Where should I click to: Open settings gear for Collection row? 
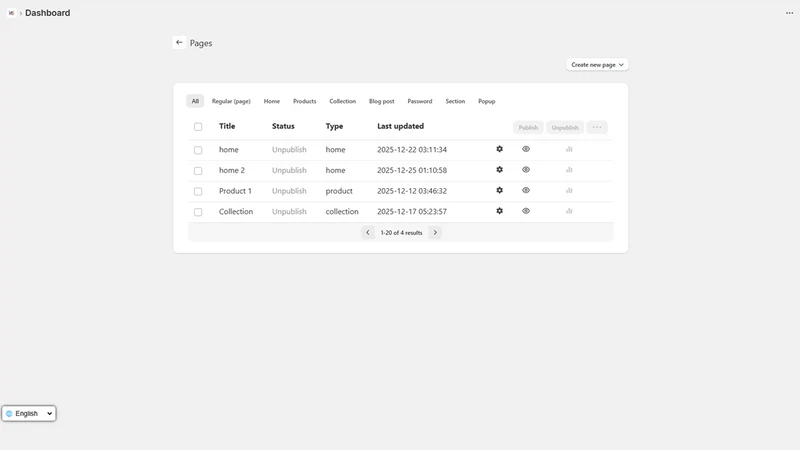tap(499, 211)
